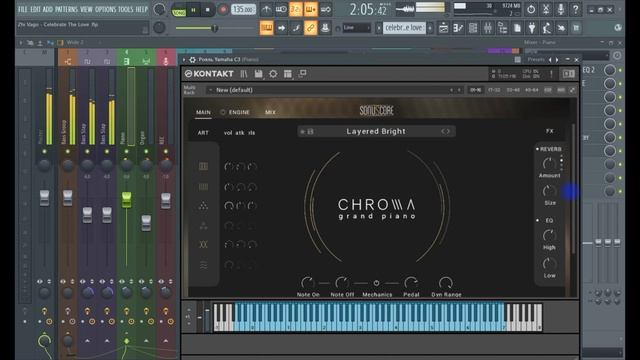Click the Presets label in plugin window
Image resolution: width=640 pixels, height=360 pixels.
[536, 60]
